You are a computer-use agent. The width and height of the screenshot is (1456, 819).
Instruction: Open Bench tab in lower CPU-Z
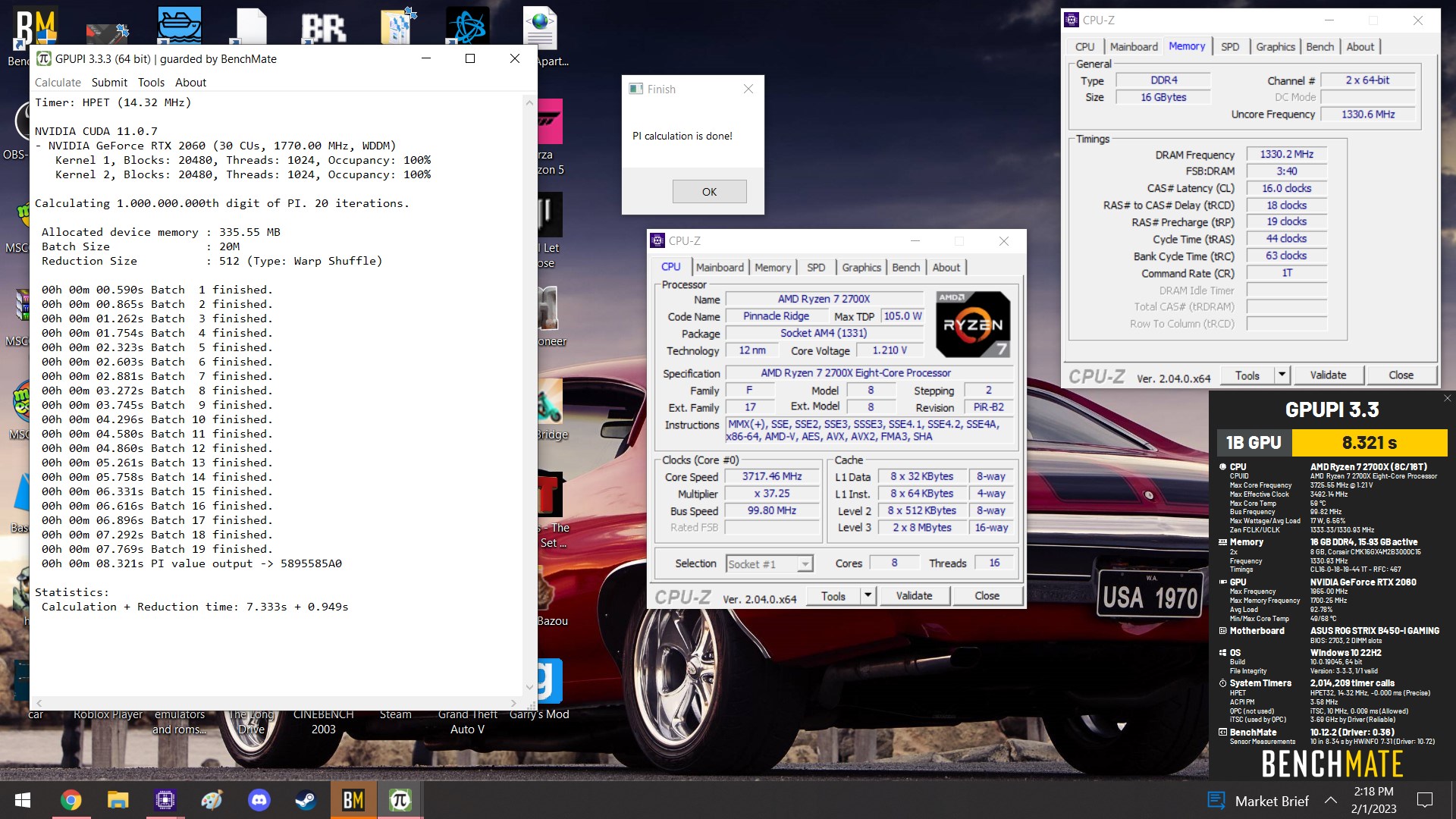pyautogui.click(x=905, y=268)
